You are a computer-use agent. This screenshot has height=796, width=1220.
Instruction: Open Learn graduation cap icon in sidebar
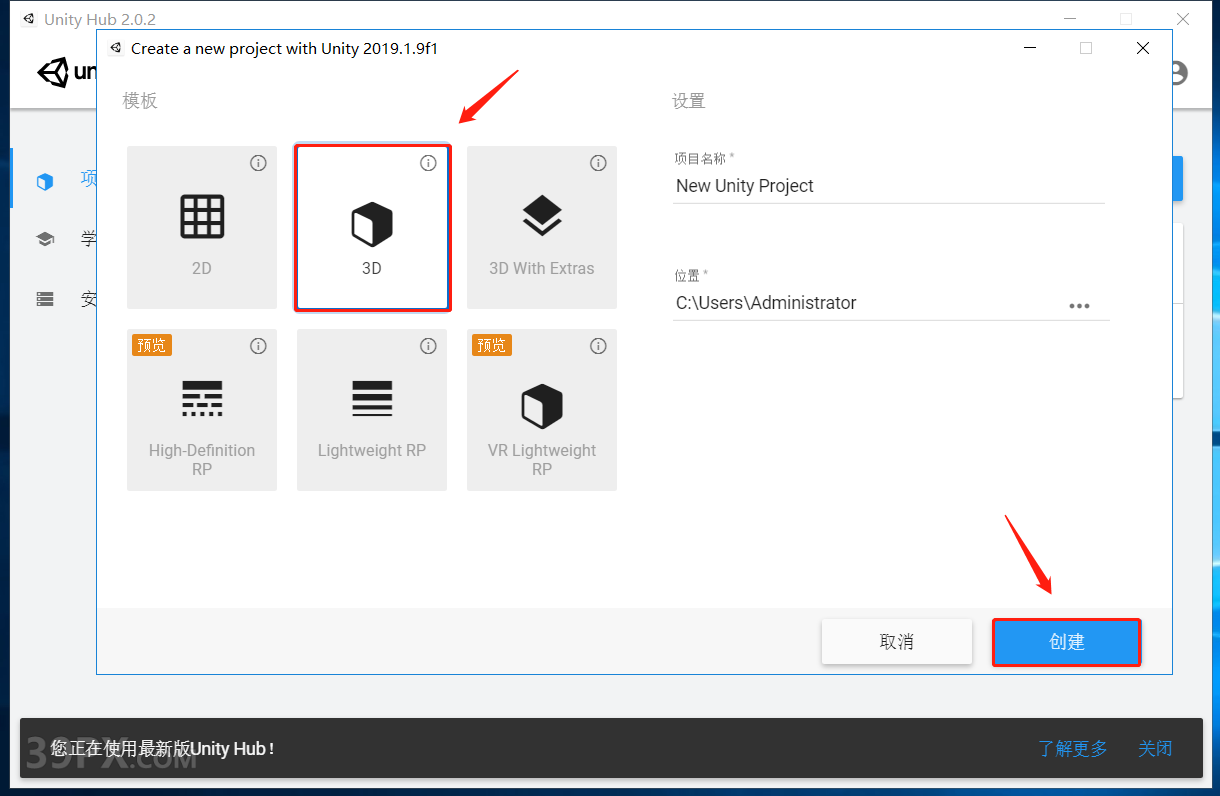click(x=44, y=239)
